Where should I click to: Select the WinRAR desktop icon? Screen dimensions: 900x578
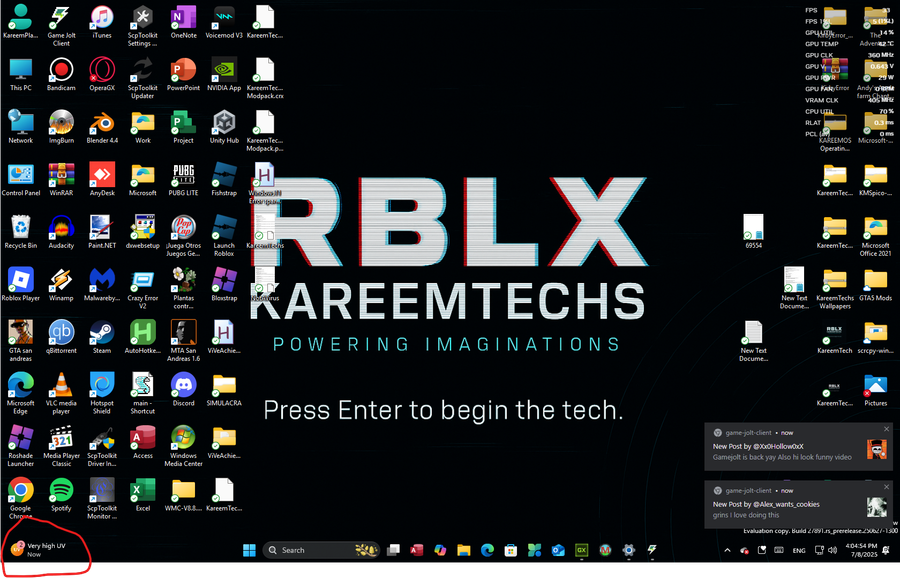click(x=61, y=180)
